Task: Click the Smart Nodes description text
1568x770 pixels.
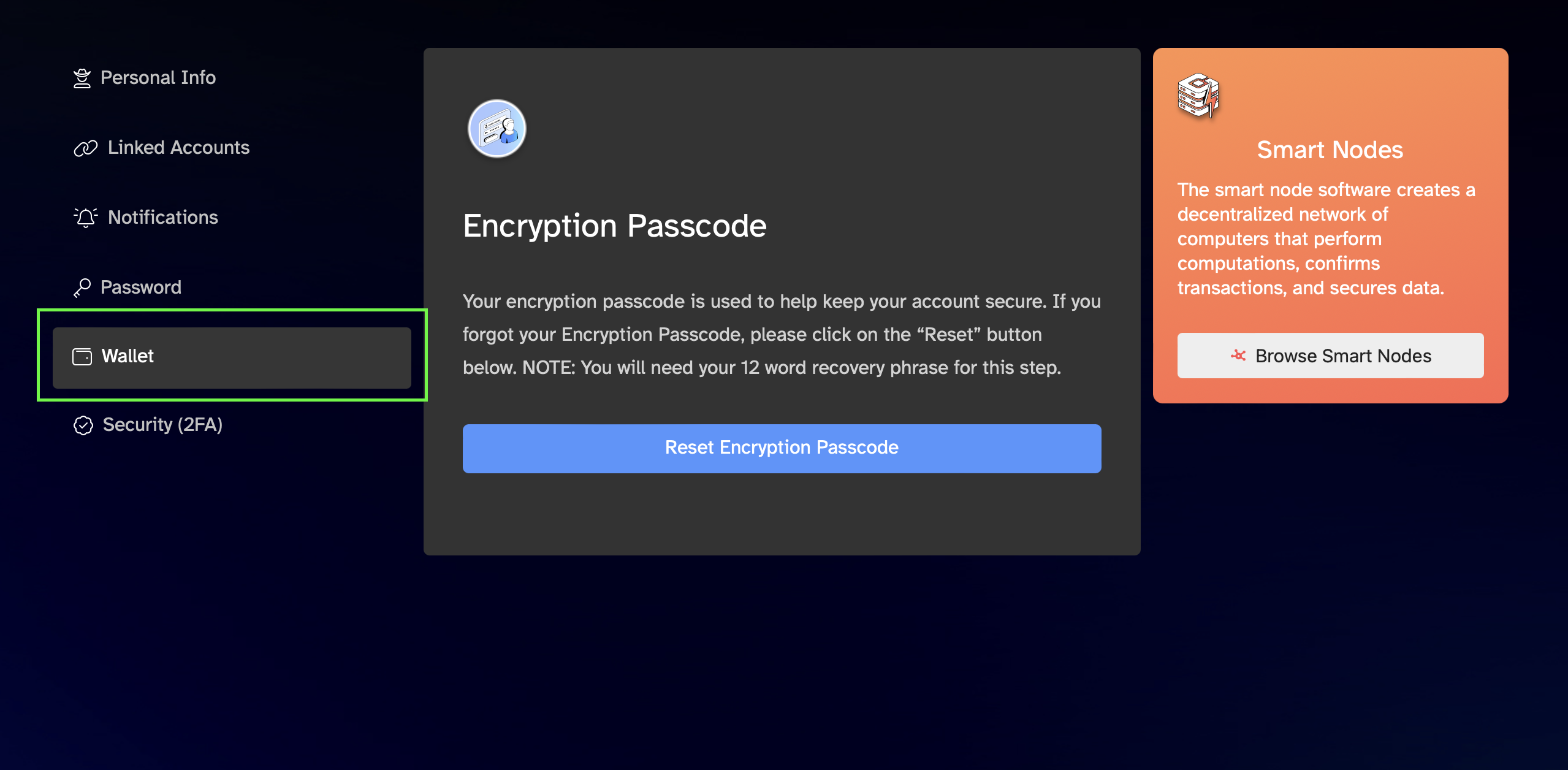Action: coord(1326,239)
